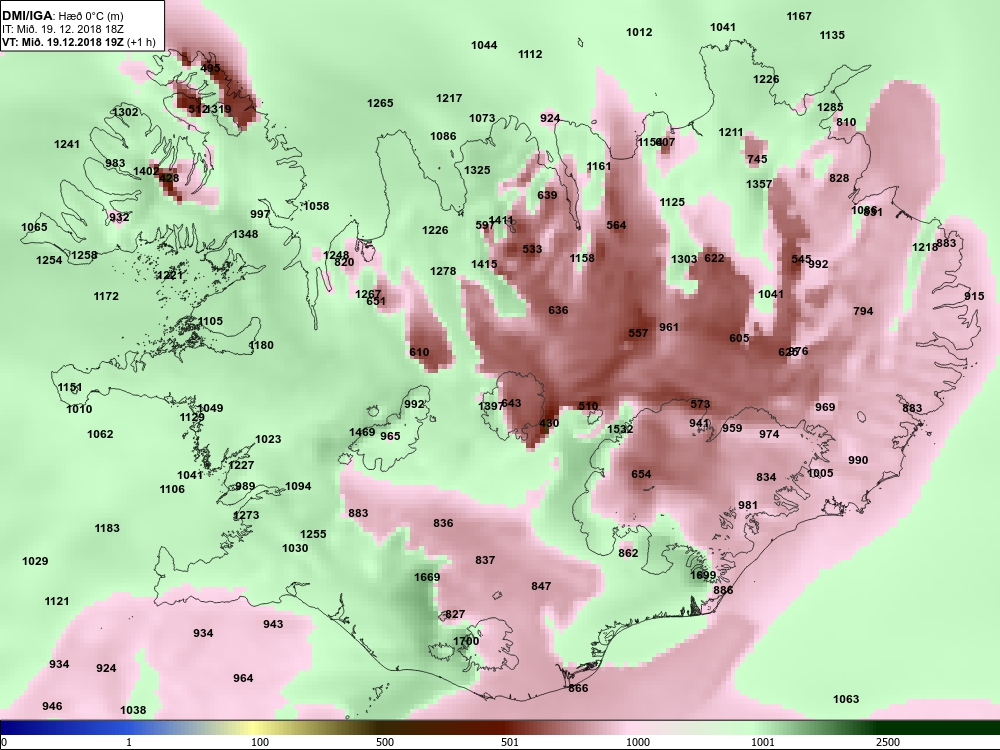This screenshot has width=1000, height=750.
Task: Click the map value 1217
Action: pyautogui.click(x=449, y=98)
